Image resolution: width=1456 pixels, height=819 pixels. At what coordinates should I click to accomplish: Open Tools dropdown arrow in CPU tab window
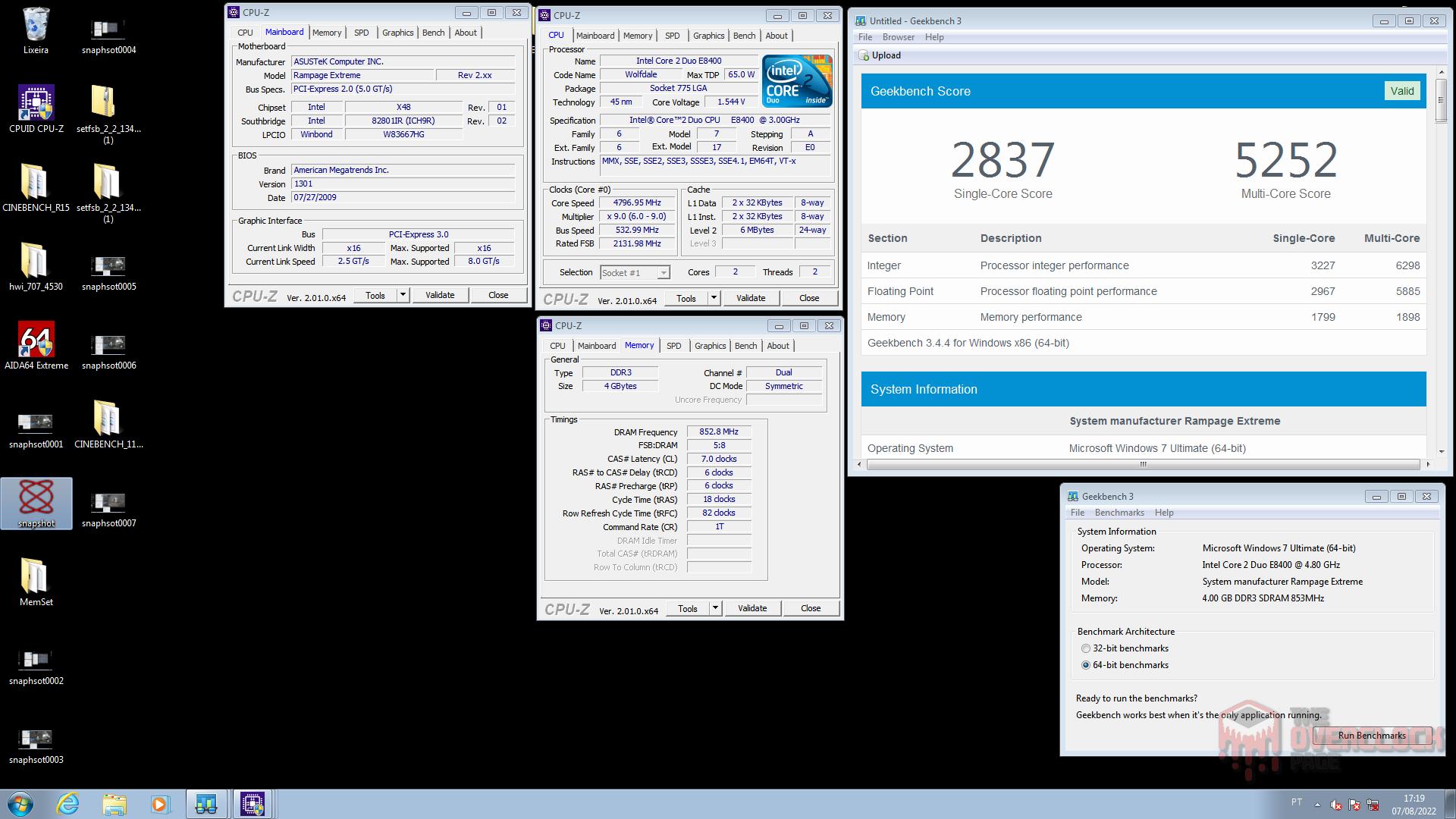coord(714,298)
